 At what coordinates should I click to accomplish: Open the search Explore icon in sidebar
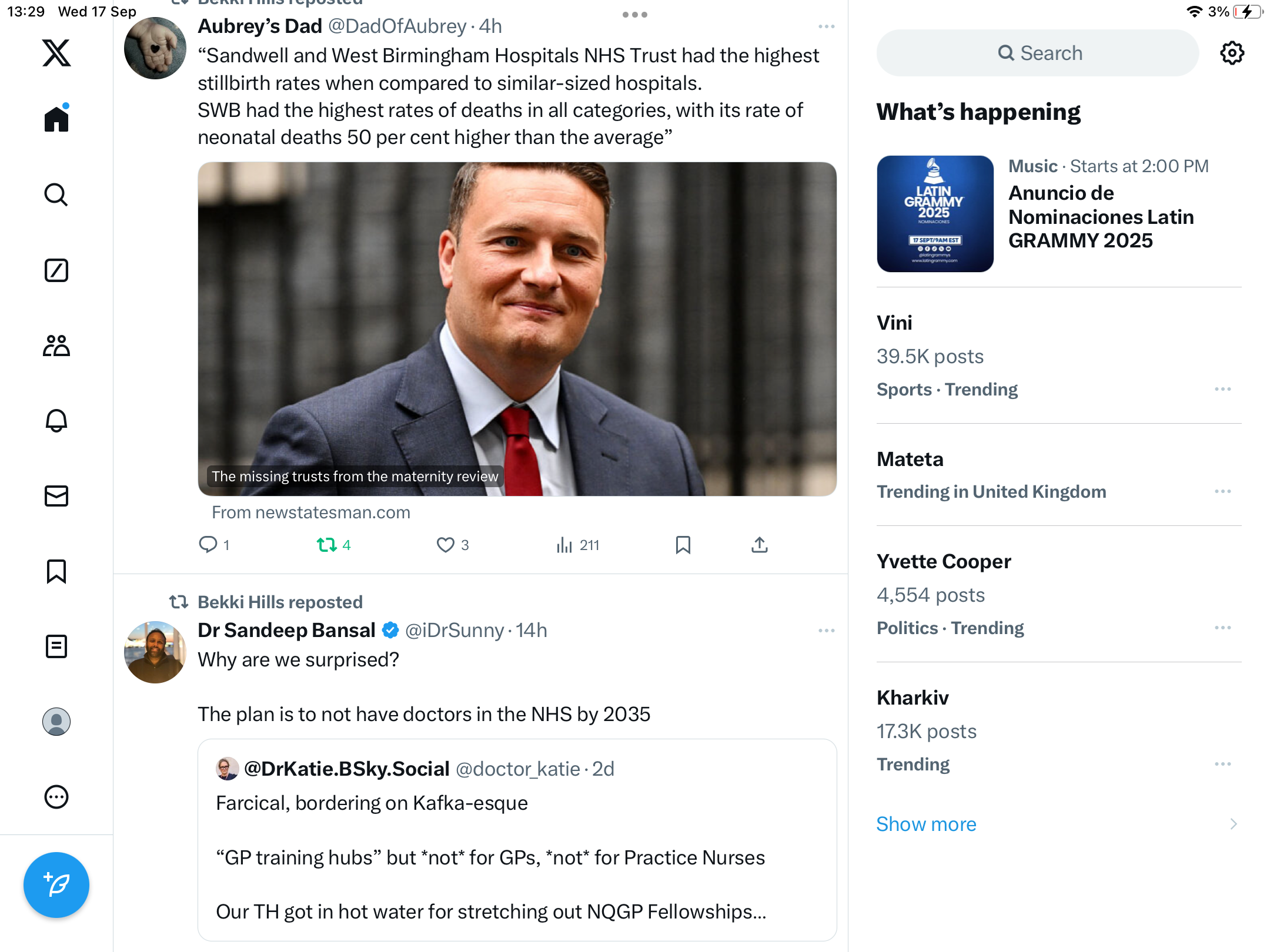point(56,195)
